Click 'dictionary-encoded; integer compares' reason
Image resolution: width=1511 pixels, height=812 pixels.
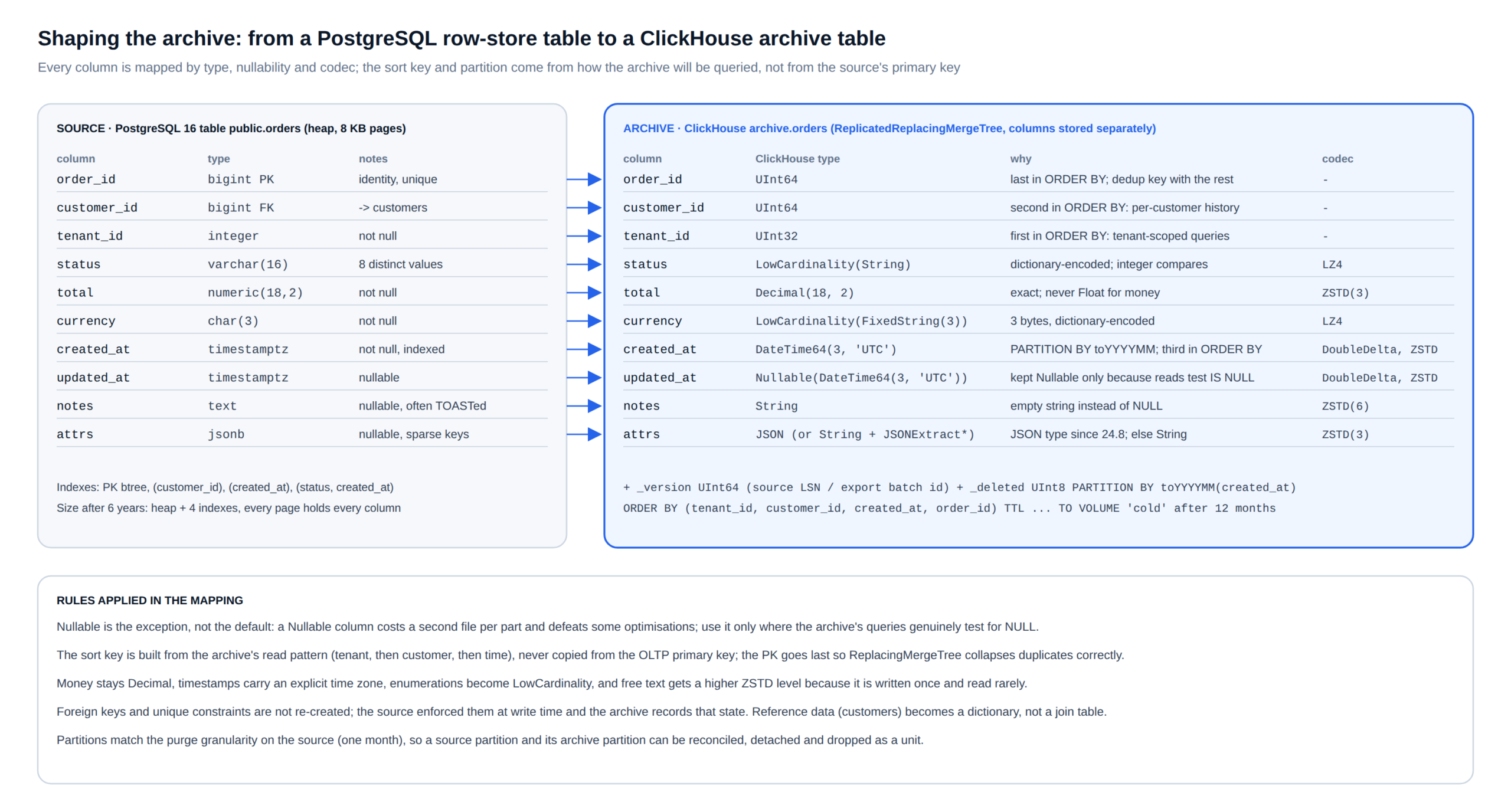[1108, 264]
